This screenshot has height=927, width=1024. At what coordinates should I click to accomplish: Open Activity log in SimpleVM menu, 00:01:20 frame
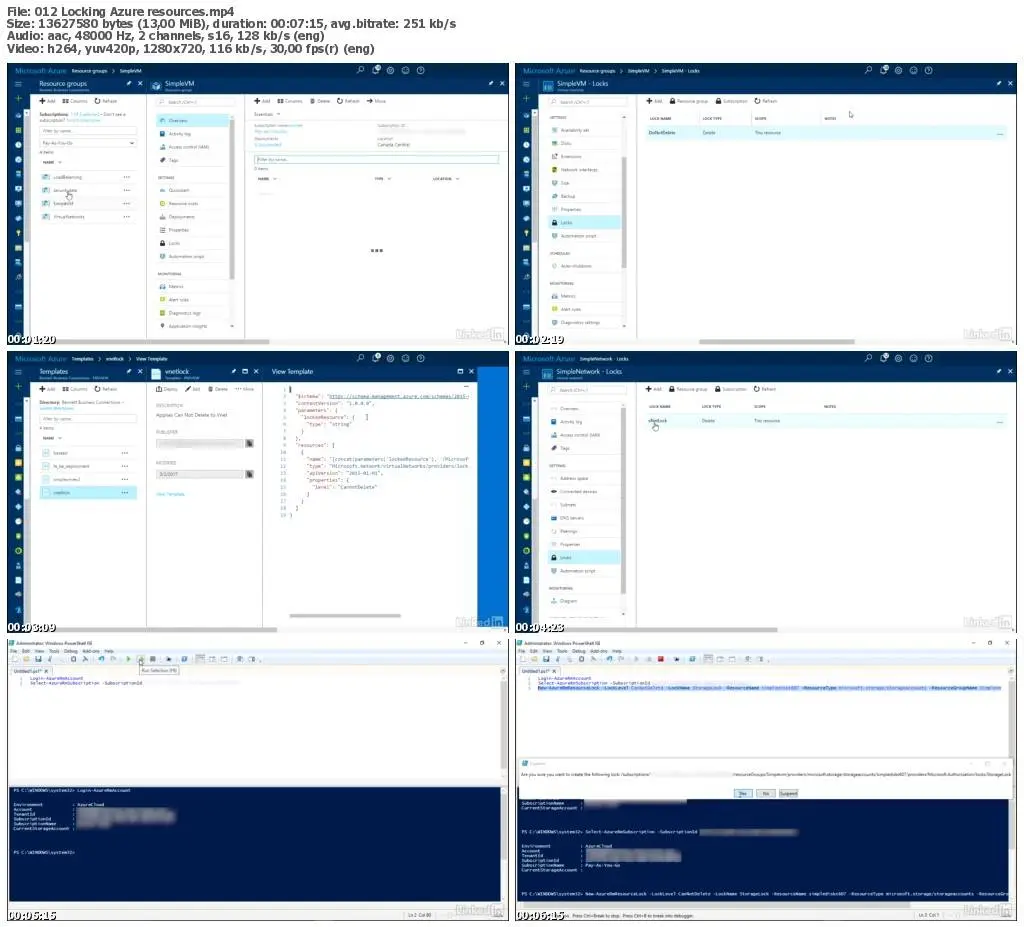point(176,134)
